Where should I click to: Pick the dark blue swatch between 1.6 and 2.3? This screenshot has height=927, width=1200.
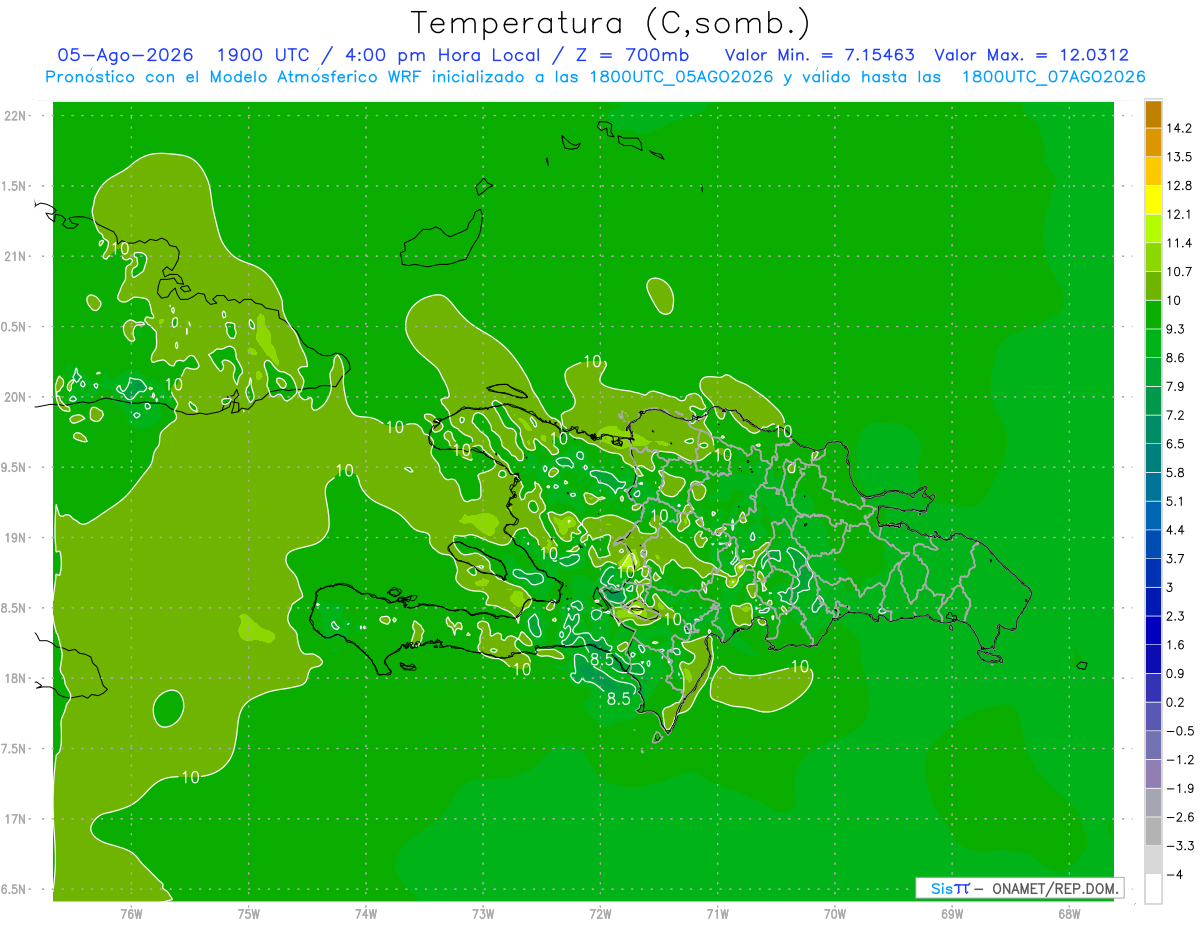[1153, 630]
